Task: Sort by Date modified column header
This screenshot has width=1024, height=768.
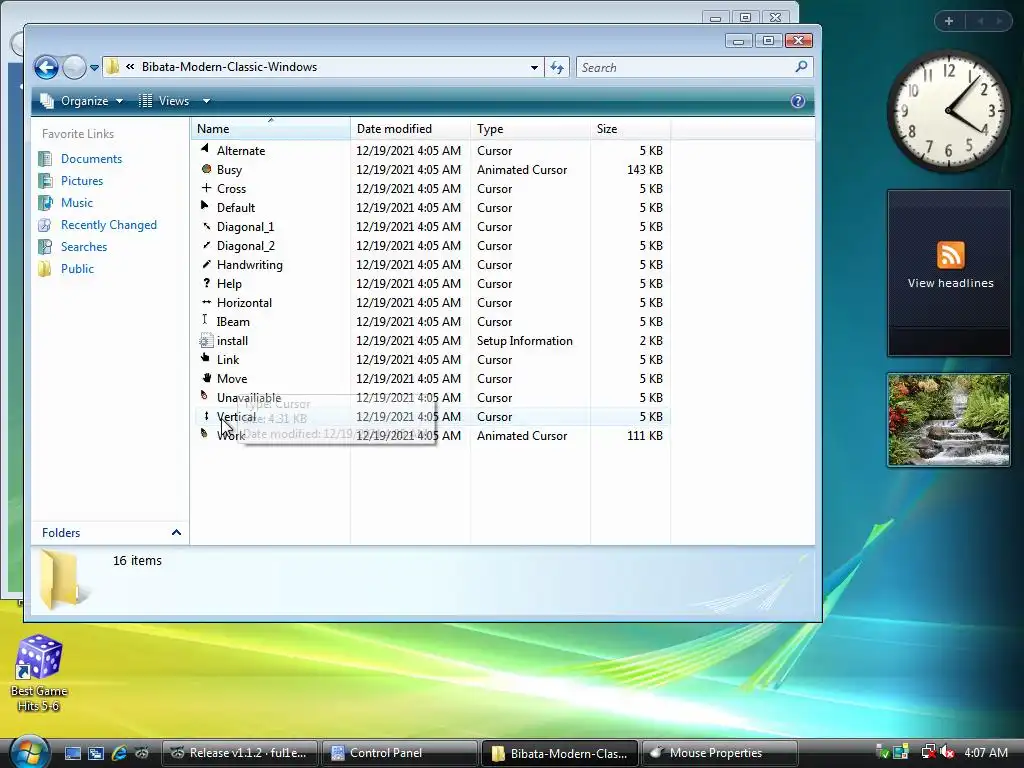Action: (x=410, y=129)
